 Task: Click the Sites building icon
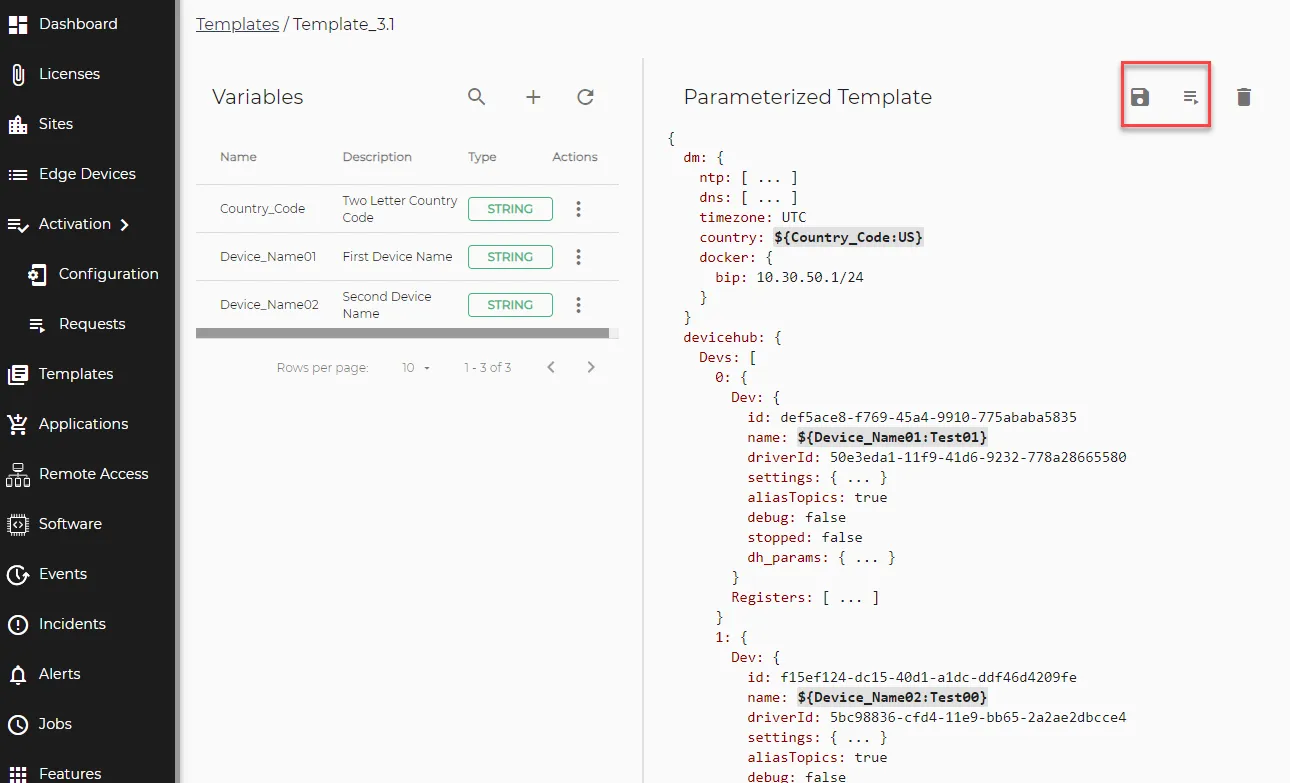coord(18,124)
